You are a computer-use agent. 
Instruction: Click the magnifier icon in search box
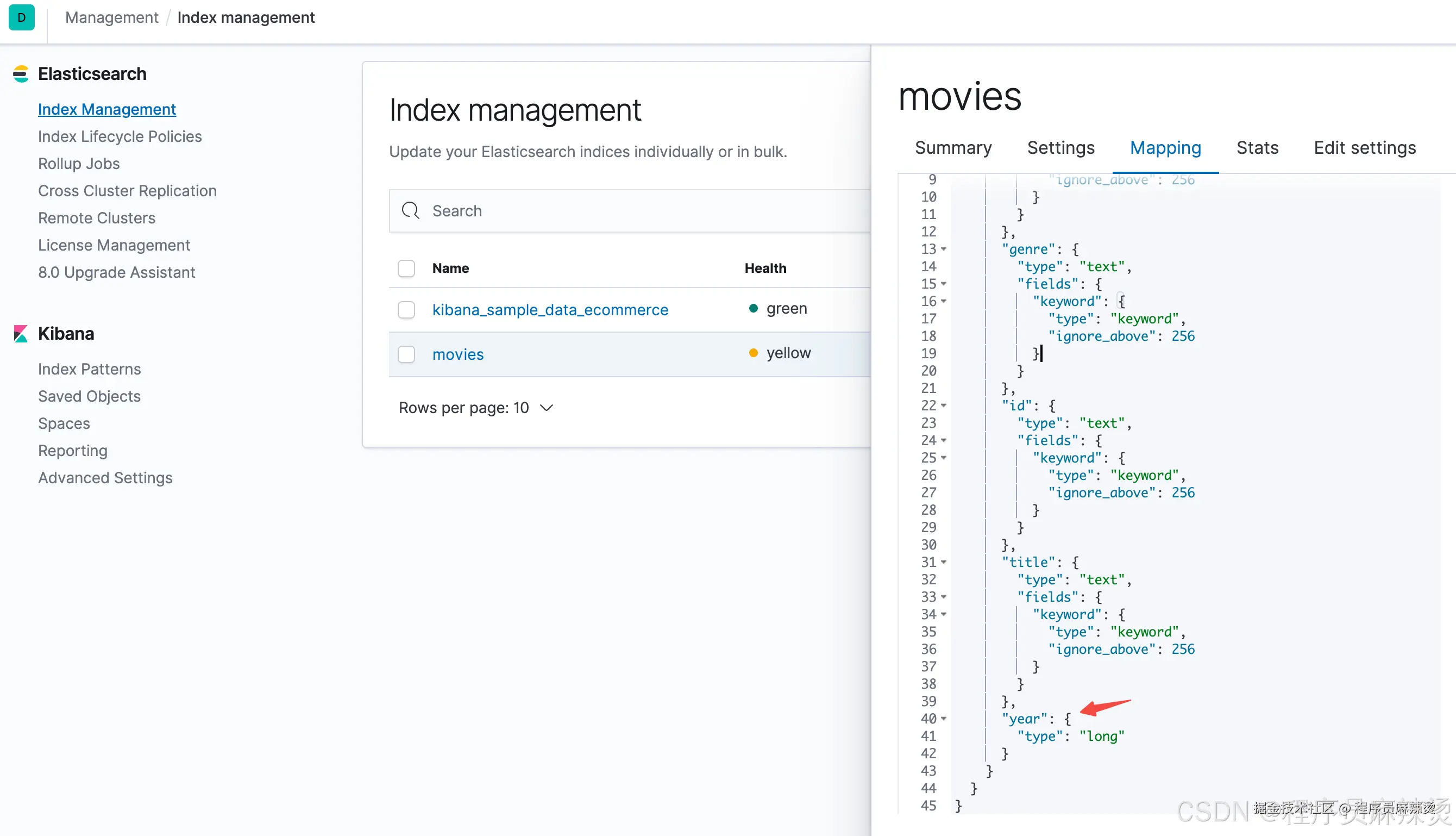[x=410, y=211]
